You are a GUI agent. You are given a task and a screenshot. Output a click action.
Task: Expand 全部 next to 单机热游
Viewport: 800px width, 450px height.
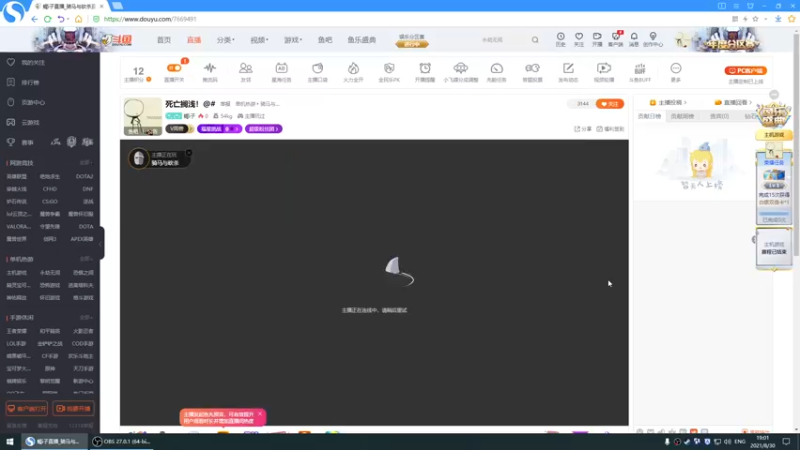(x=86, y=259)
